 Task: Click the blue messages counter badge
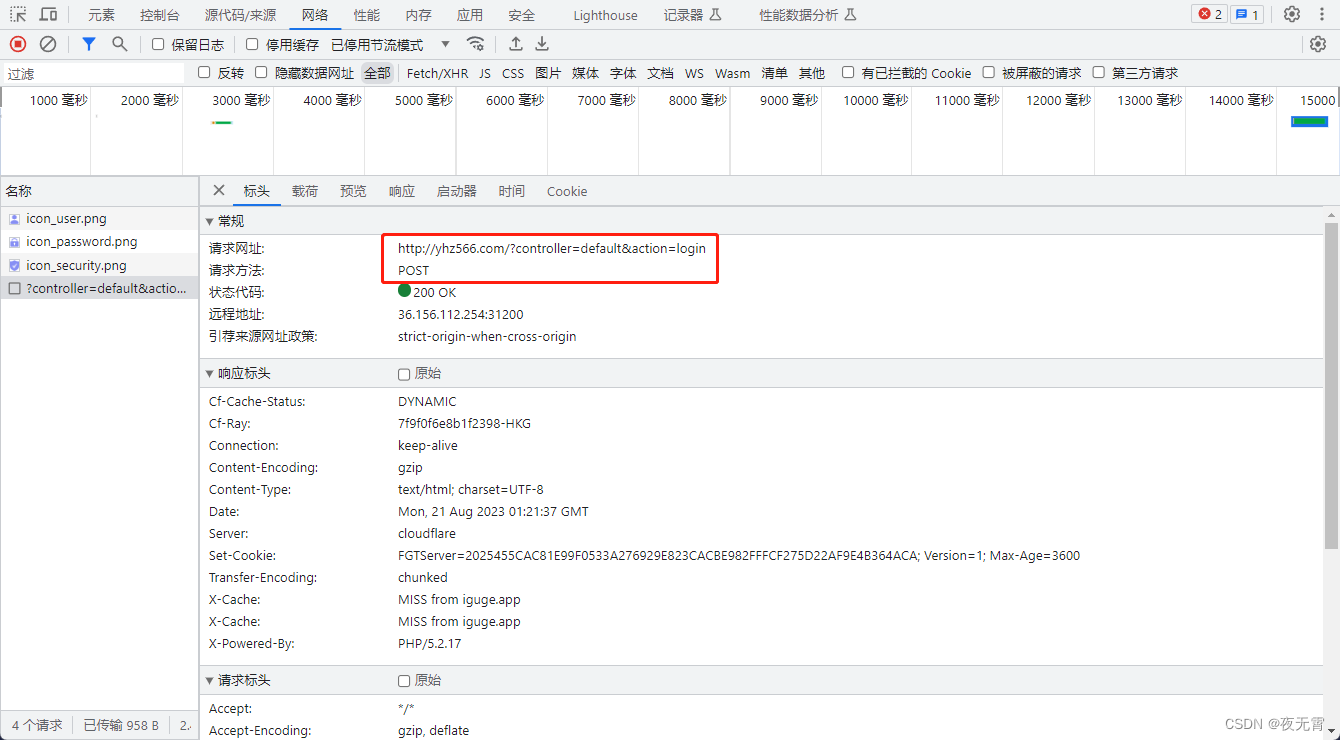click(1246, 14)
